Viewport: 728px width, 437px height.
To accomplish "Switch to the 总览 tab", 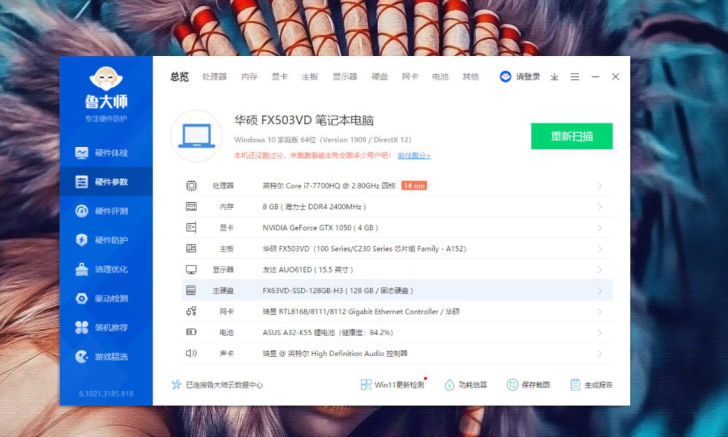I will tap(179, 77).
